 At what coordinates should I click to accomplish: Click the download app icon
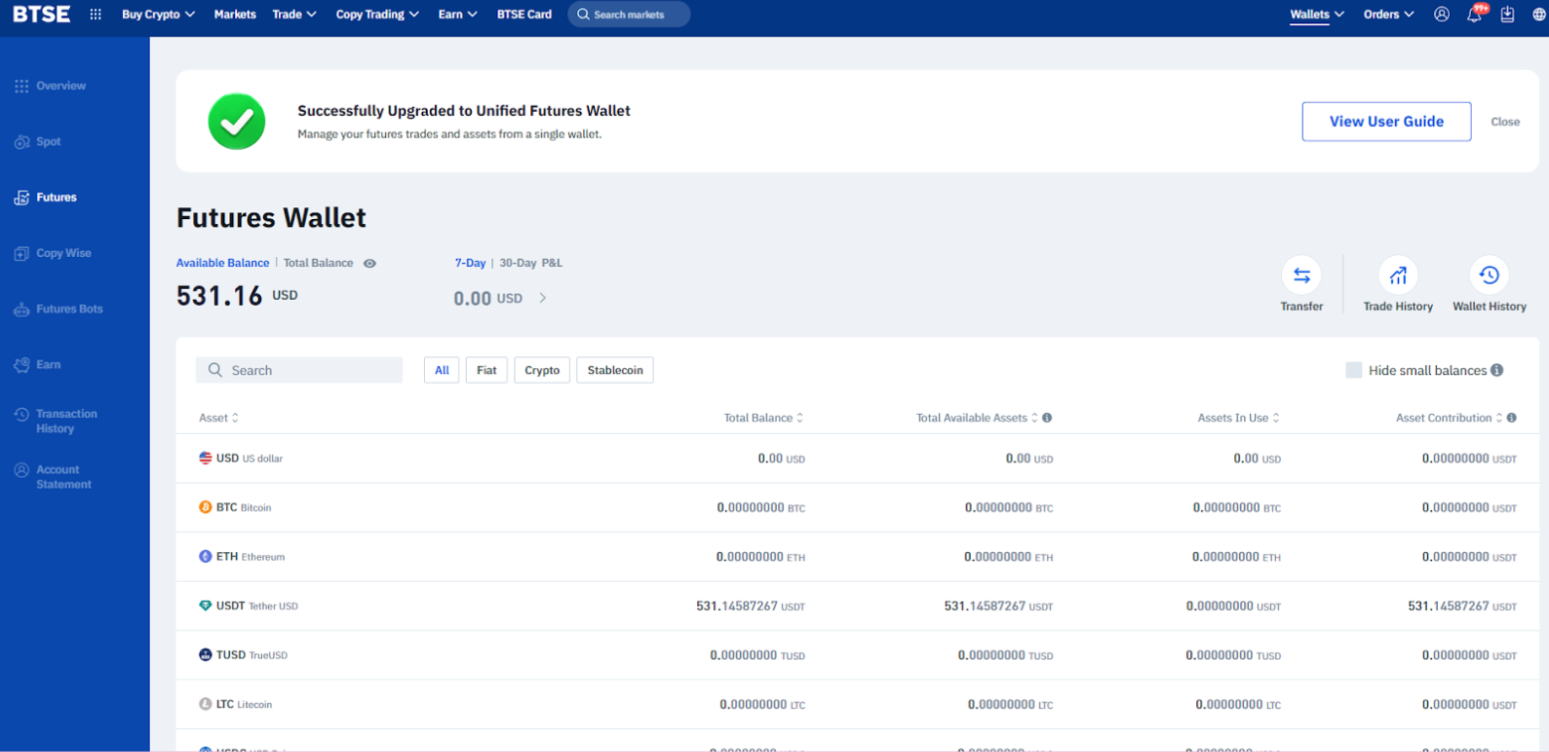(1507, 15)
